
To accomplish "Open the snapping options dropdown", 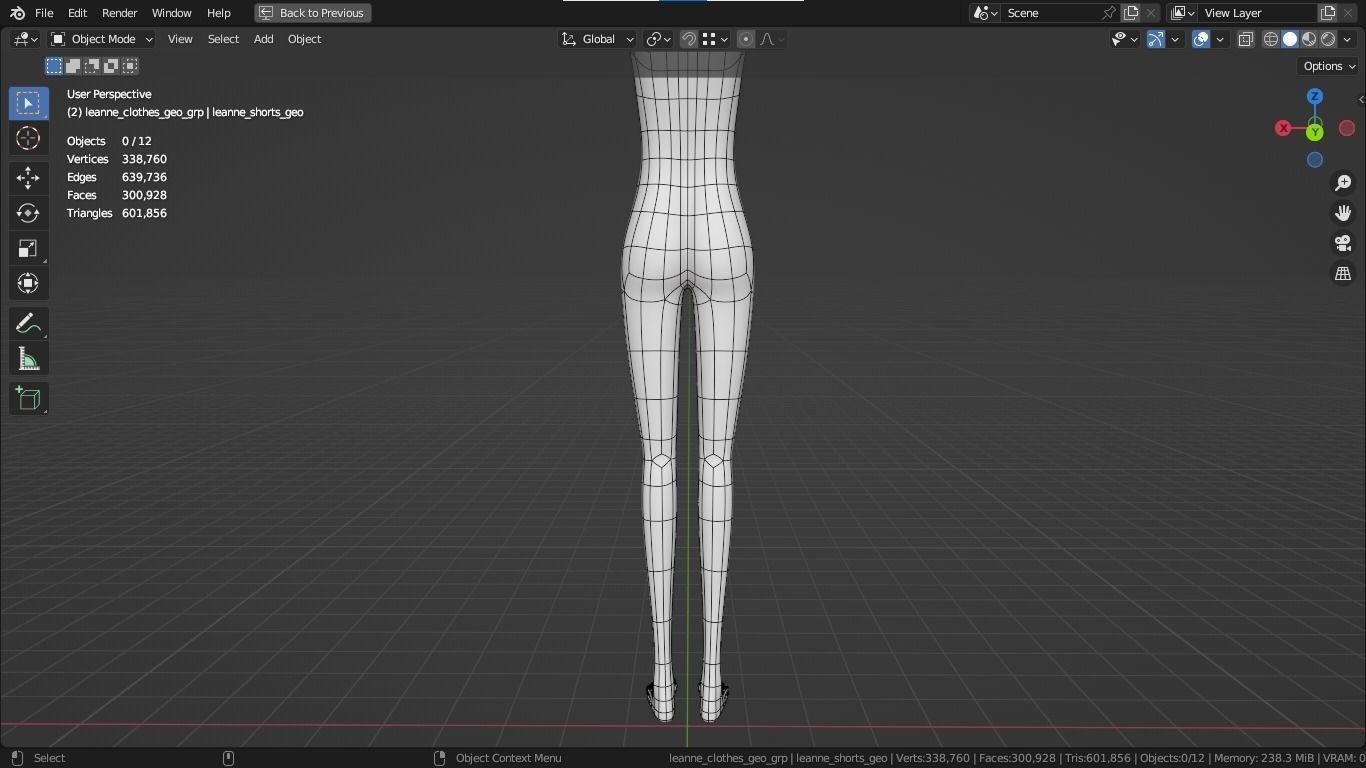I will point(714,39).
